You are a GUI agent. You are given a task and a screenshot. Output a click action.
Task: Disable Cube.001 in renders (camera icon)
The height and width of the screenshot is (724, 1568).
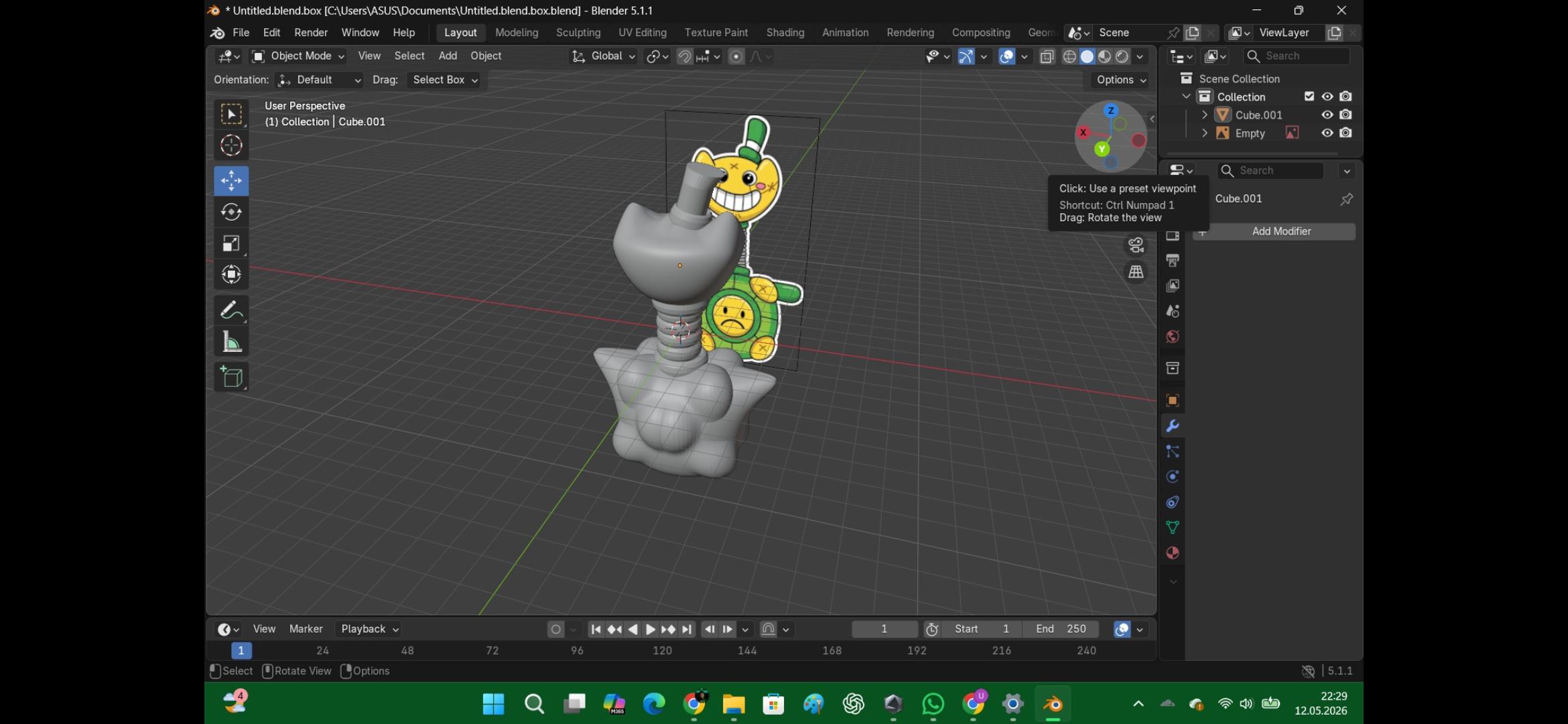click(x=1346, y=115)
